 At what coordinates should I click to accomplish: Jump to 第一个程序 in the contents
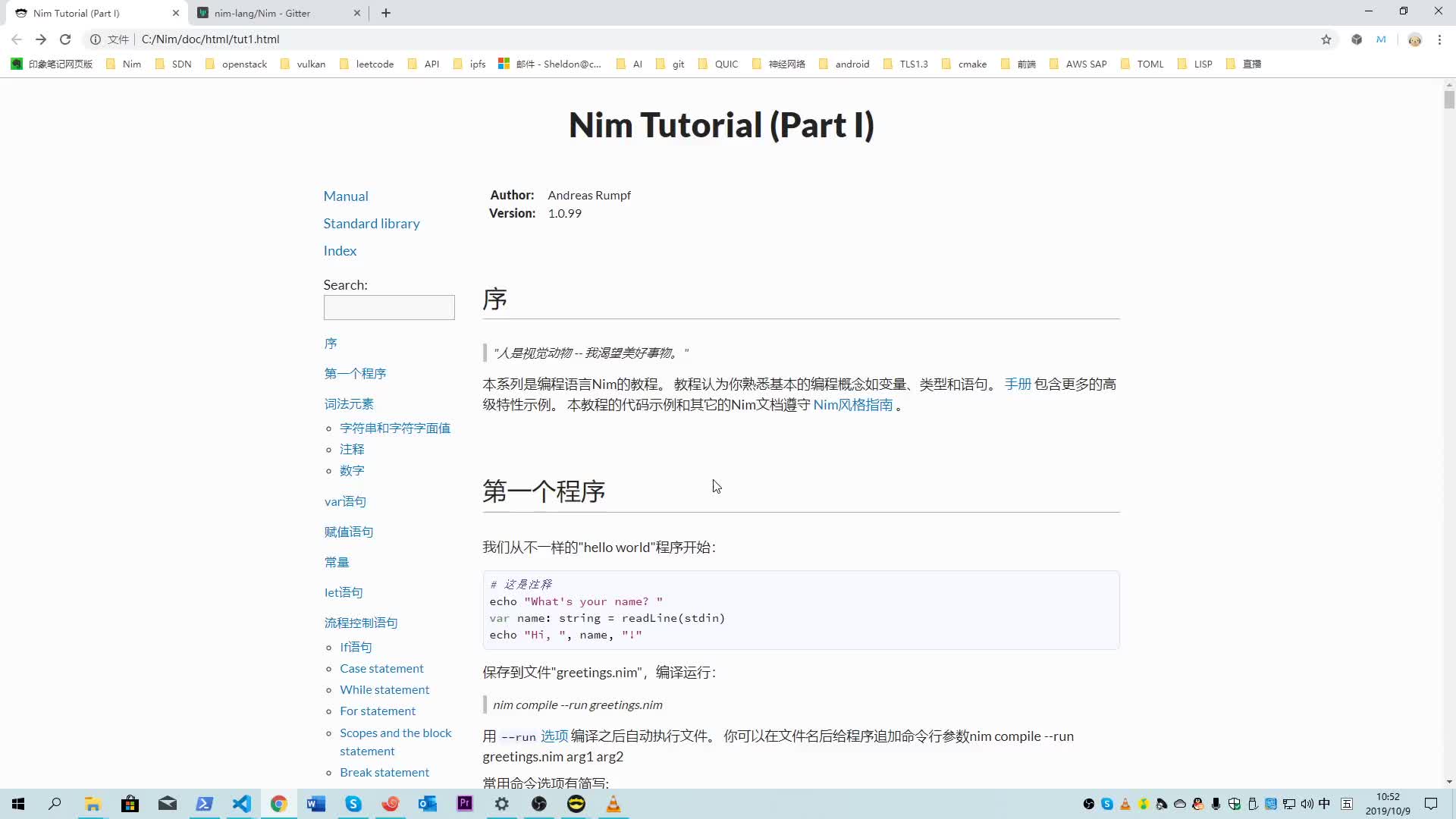pos(355,374)
